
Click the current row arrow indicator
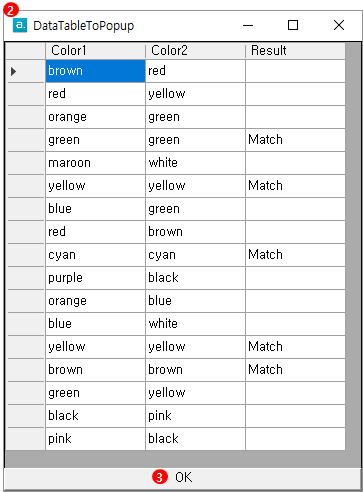[x=13, y=71]
